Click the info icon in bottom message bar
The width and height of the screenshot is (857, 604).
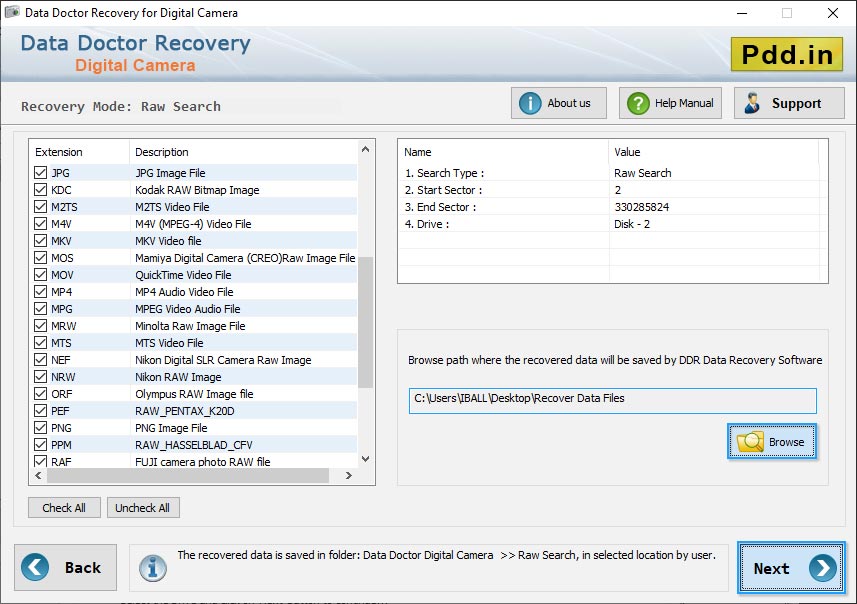coord(152,568)
